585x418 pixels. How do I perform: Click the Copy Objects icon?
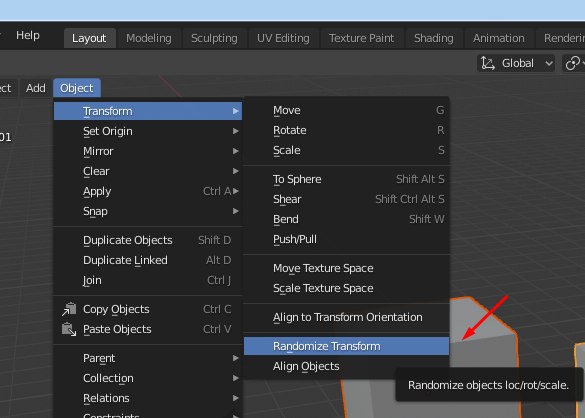point(69,309)
